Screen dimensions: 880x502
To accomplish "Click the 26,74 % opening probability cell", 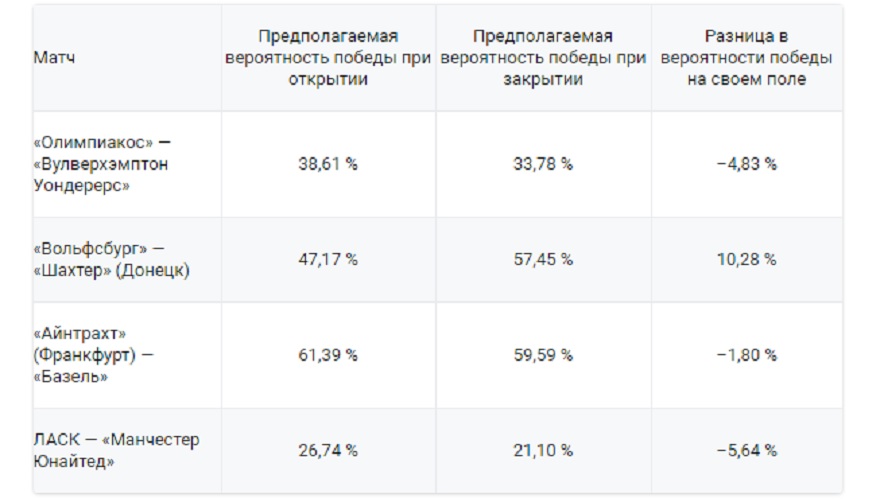I will pyautogui.click(x=328, y=450).
